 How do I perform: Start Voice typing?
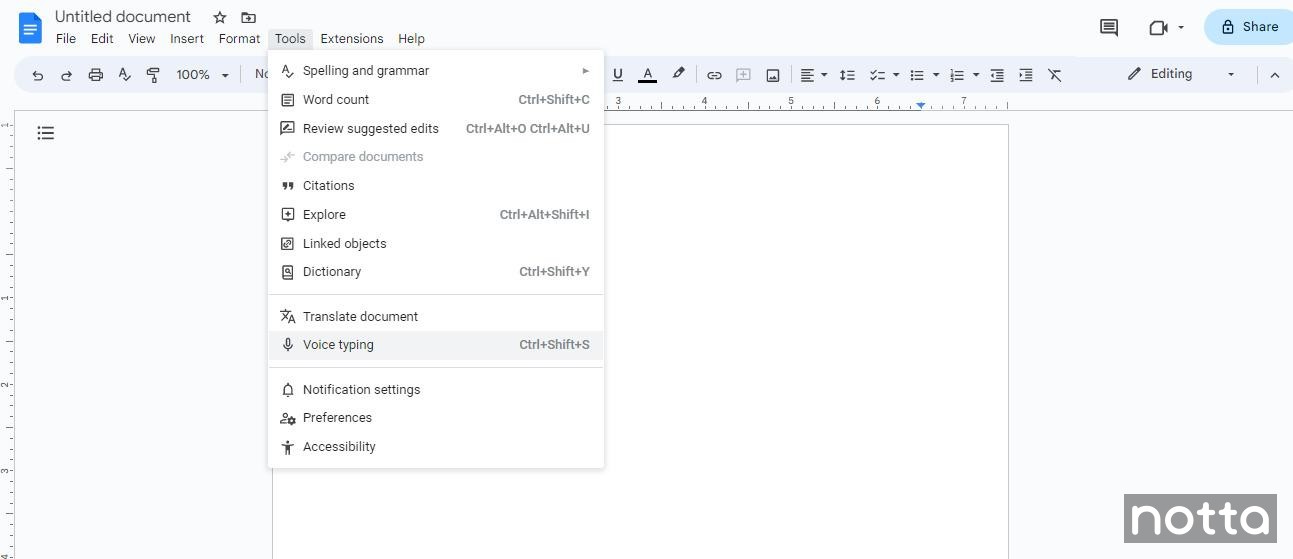coord(436,345)
